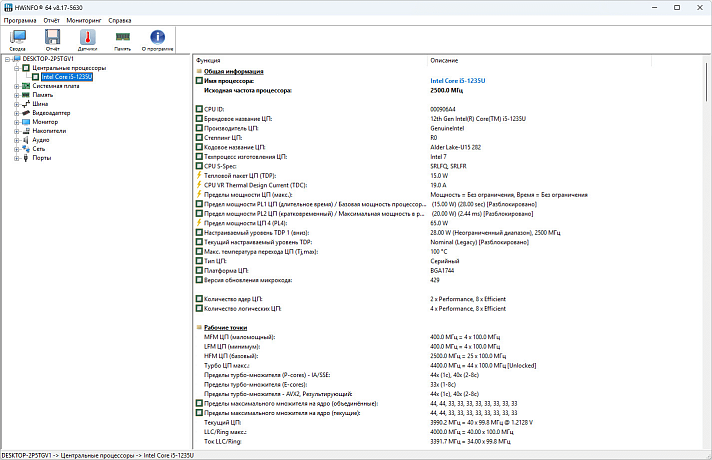Click the Память RAM module toolbar icon
The image size is (712, 460).
coord(122,39)
